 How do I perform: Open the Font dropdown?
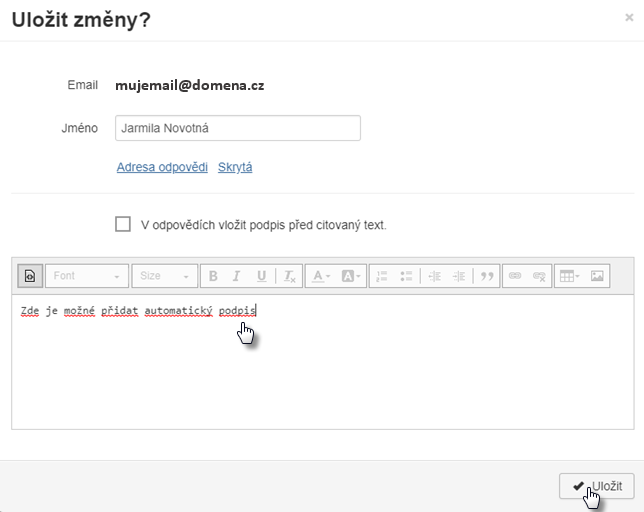pyautogui.click(x=87, y=276)
